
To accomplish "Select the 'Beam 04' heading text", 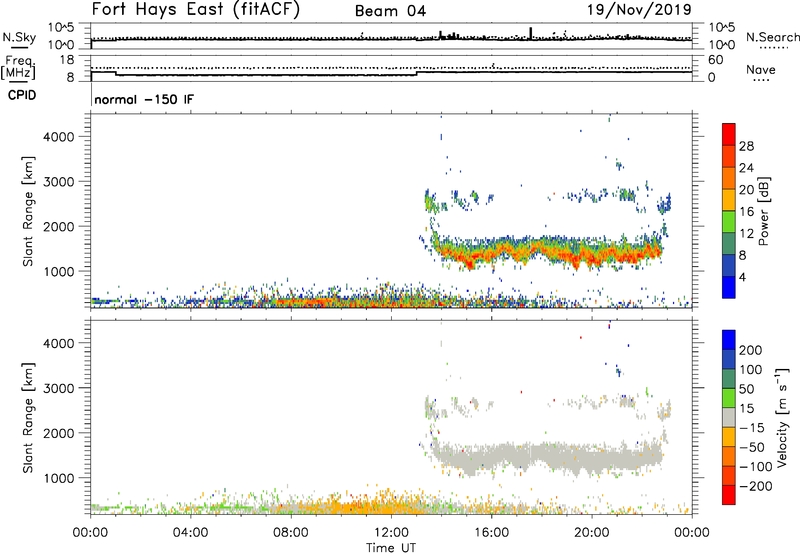I will coord(390,11).
